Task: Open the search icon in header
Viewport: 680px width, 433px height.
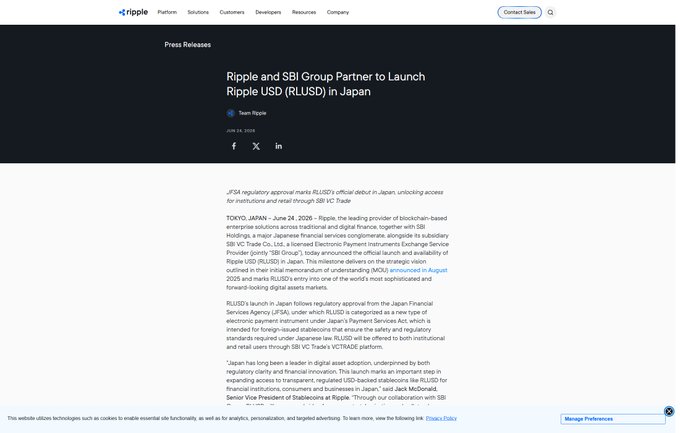Action: point(550,13)
